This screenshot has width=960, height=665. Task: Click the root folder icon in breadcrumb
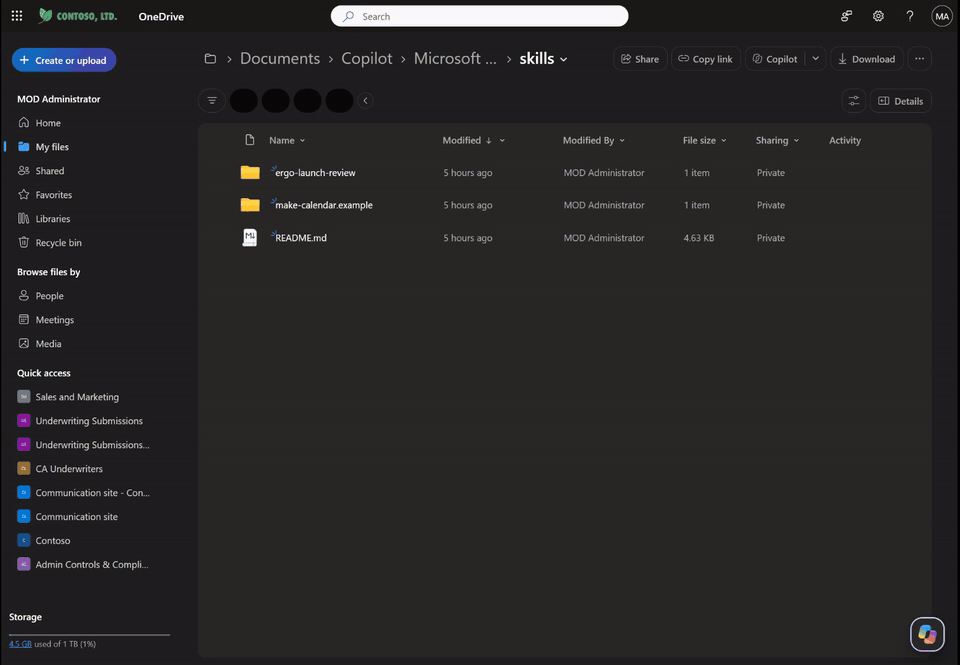[x=210, y=59]
